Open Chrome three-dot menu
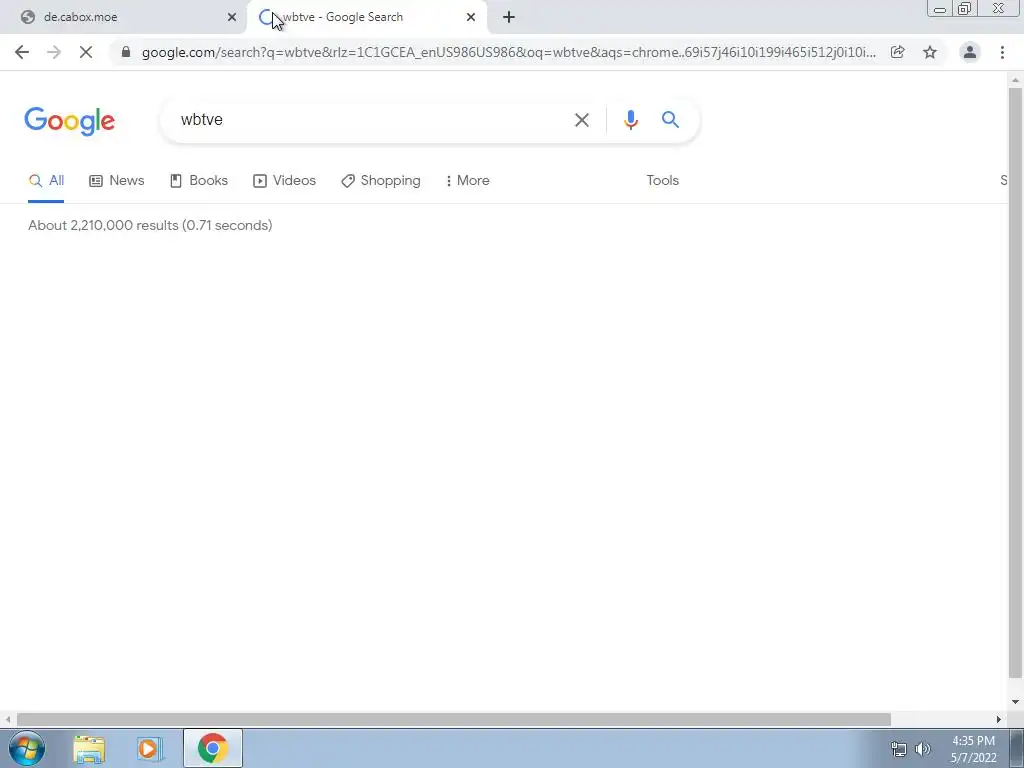The height and width of the screenshot is (768, 1024). coord(1002,52)
